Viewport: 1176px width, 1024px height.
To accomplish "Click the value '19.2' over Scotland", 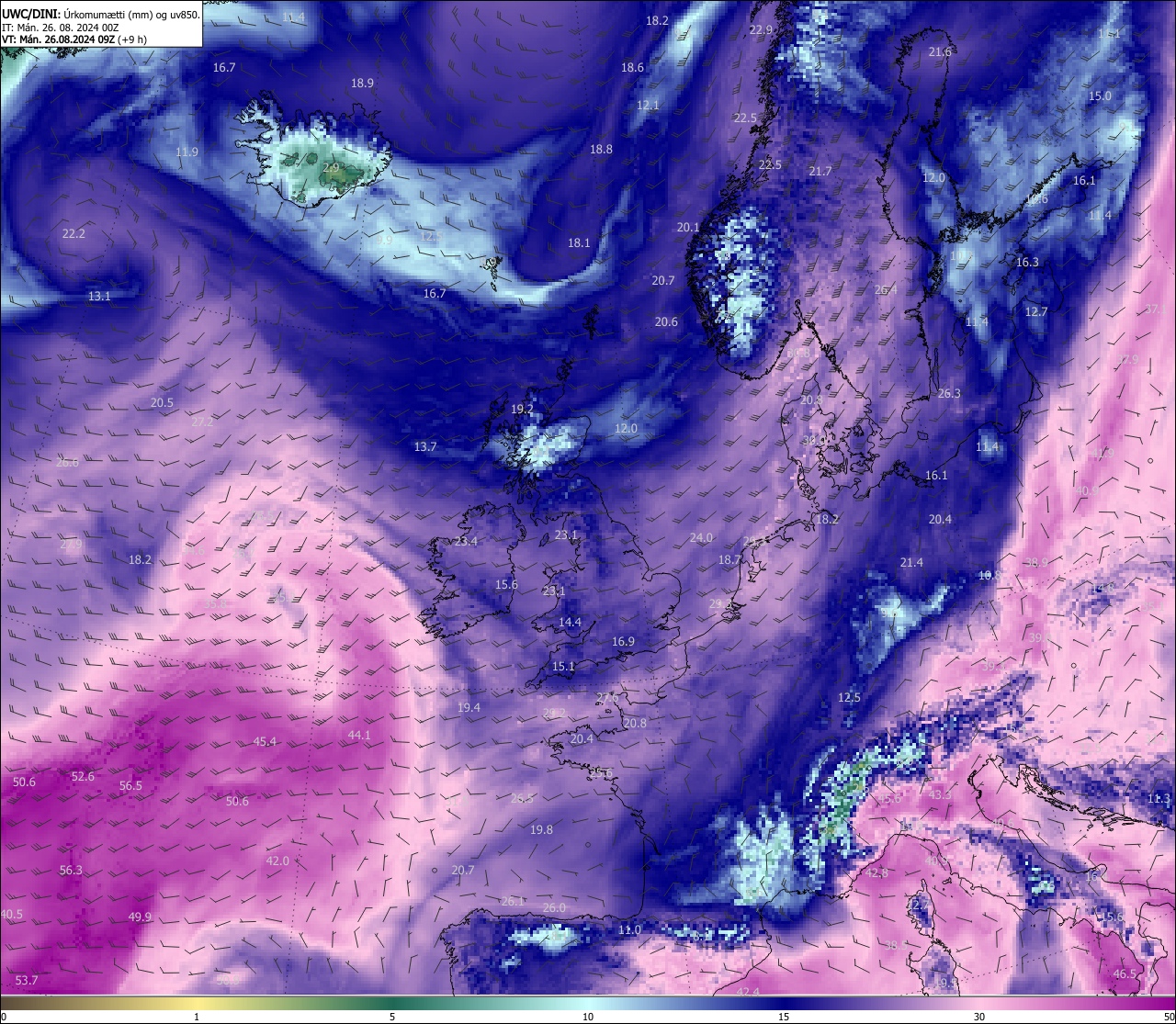I will pos(522,409).
